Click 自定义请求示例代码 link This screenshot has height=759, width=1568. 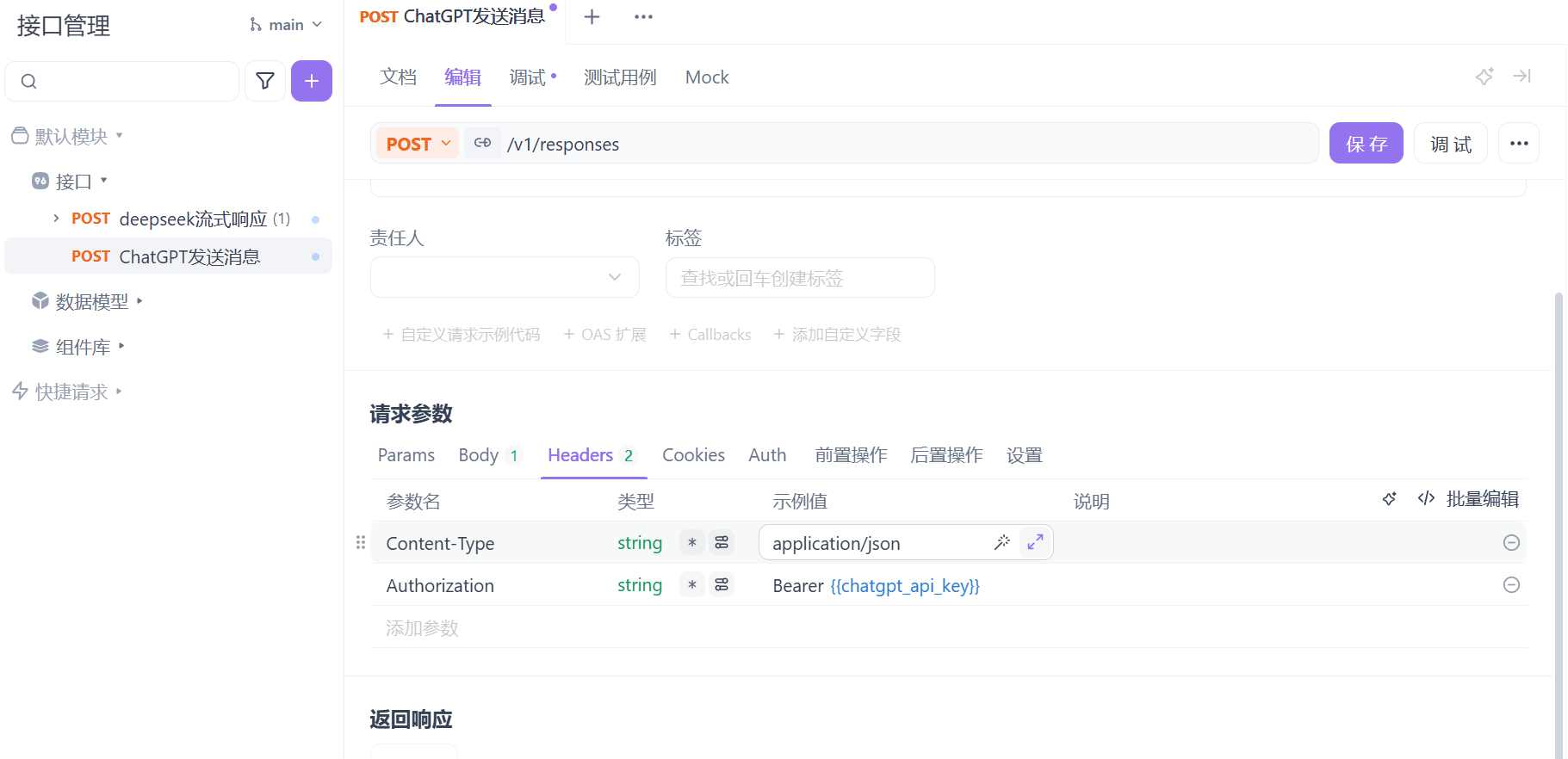coord(461,334)
